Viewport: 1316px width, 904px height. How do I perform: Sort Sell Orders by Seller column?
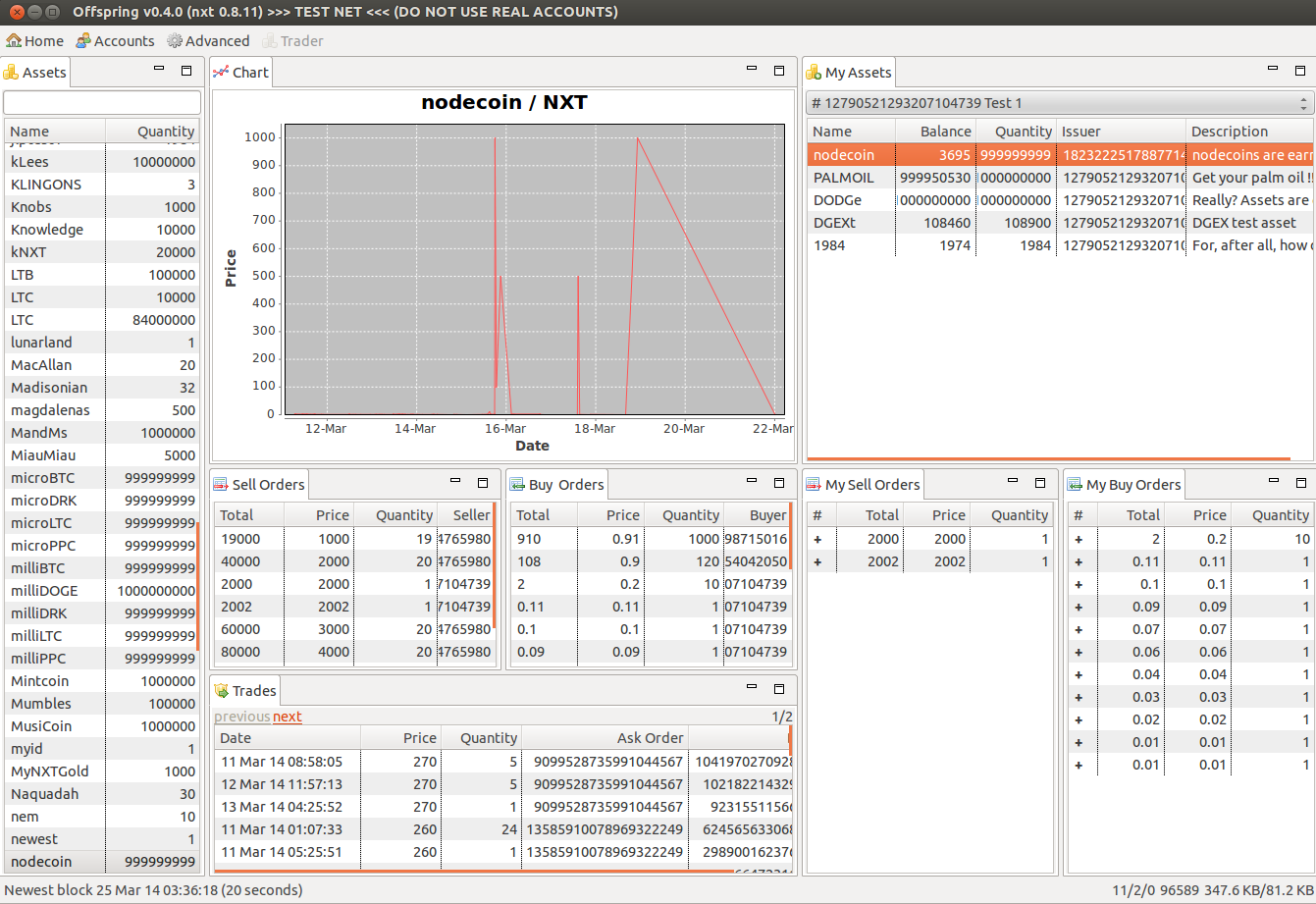464,515
